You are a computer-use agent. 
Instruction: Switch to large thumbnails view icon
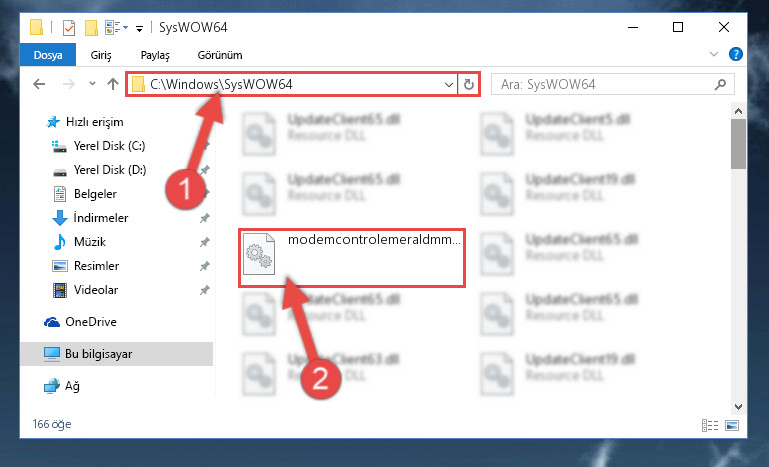click(x=732, y=425)
